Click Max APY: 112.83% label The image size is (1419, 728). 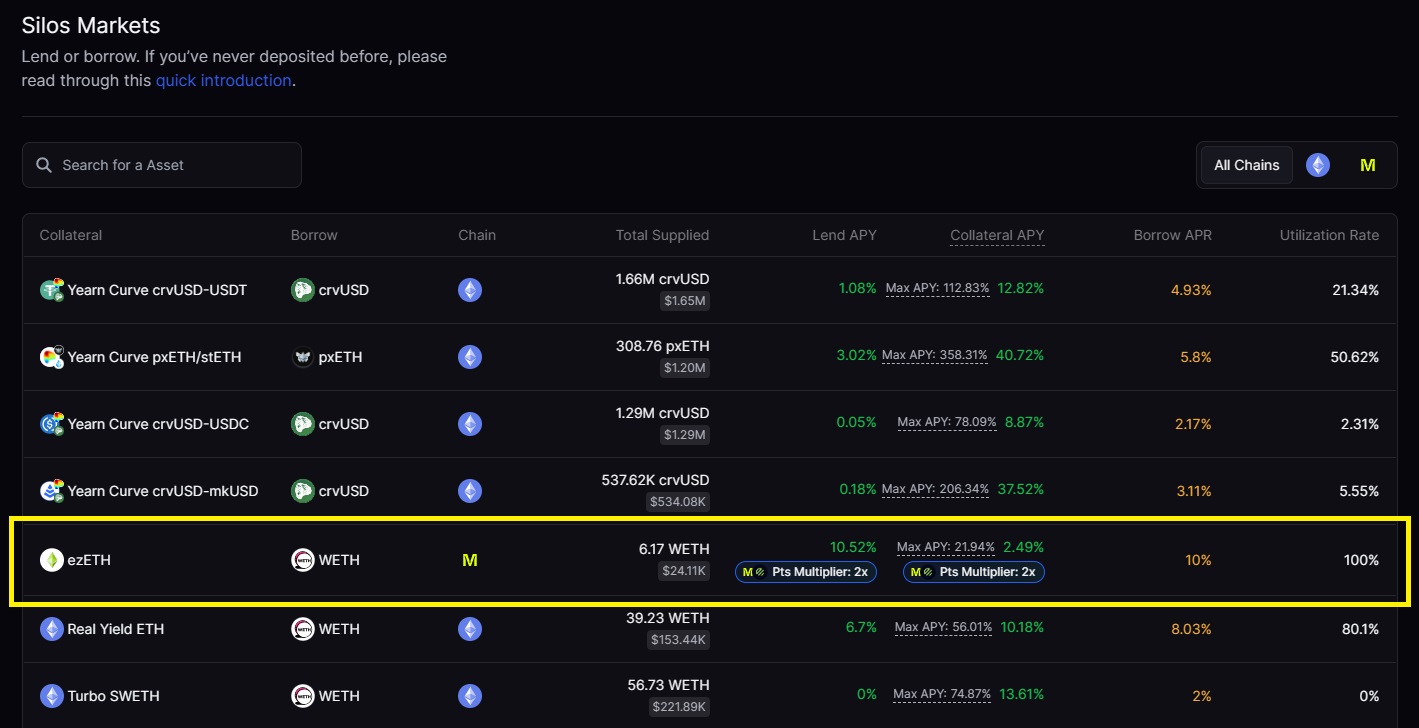tap(938, 288)
